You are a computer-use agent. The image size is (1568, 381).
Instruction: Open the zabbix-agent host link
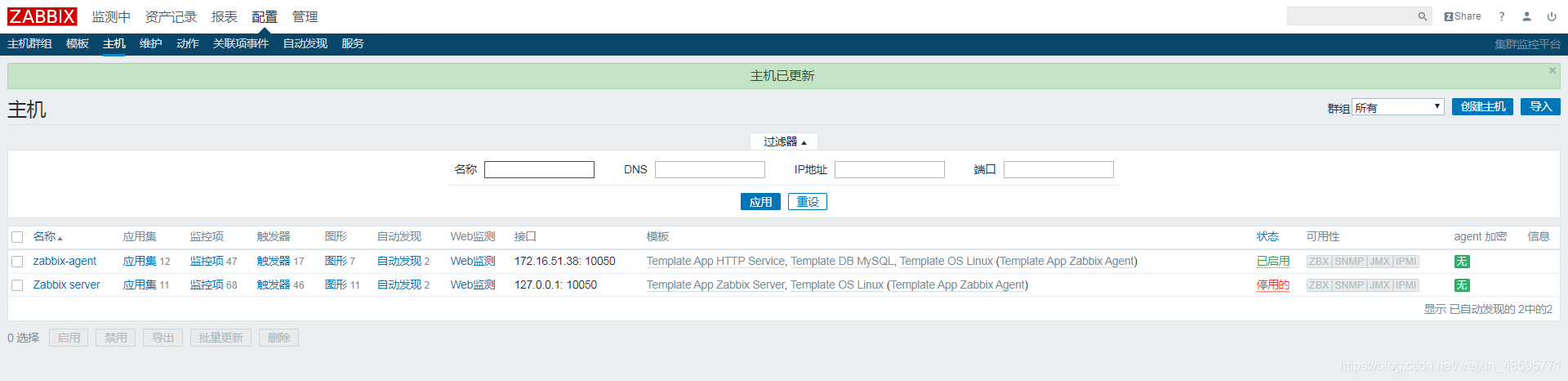click(x=65, y=262)
